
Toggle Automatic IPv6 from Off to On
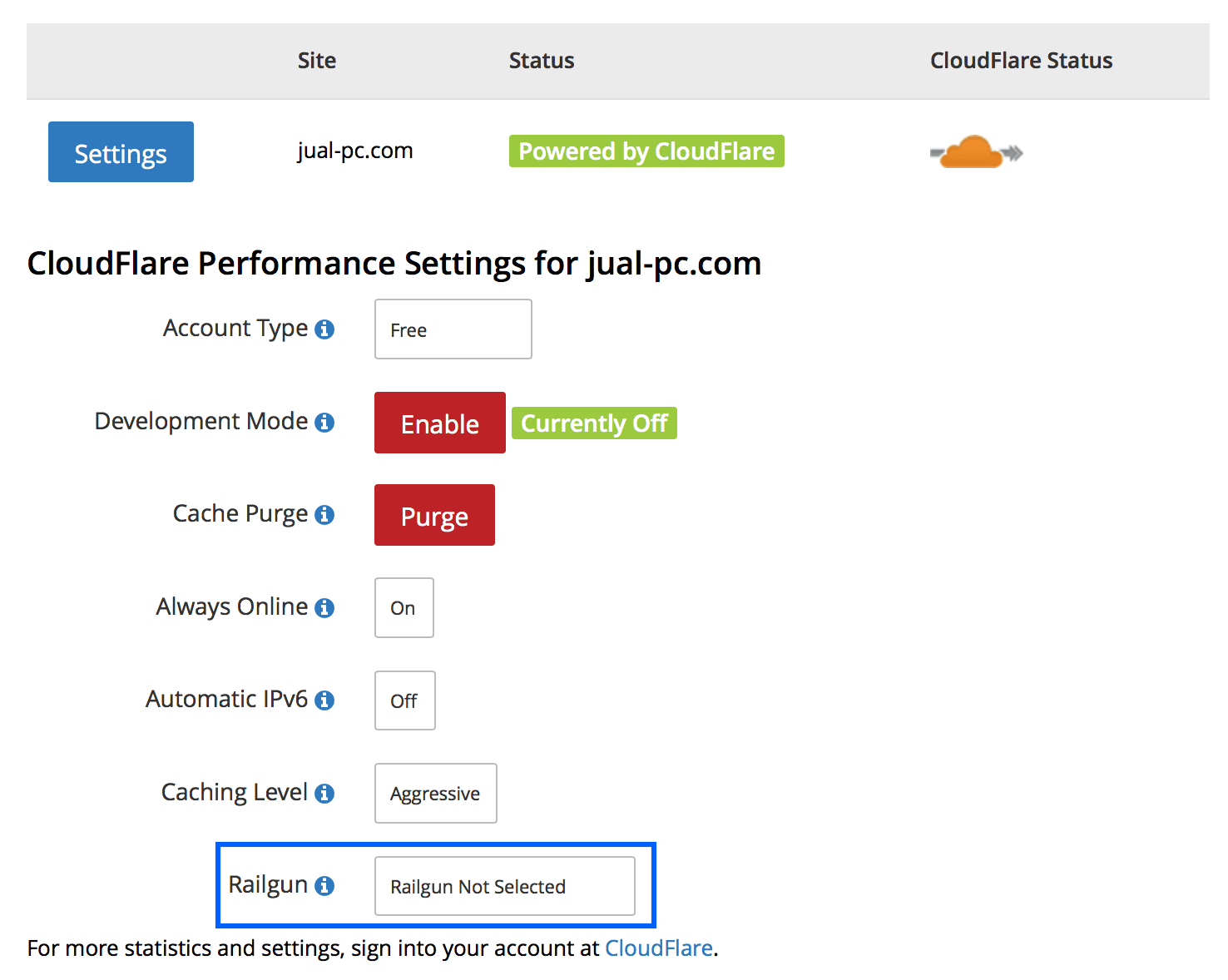404,700
